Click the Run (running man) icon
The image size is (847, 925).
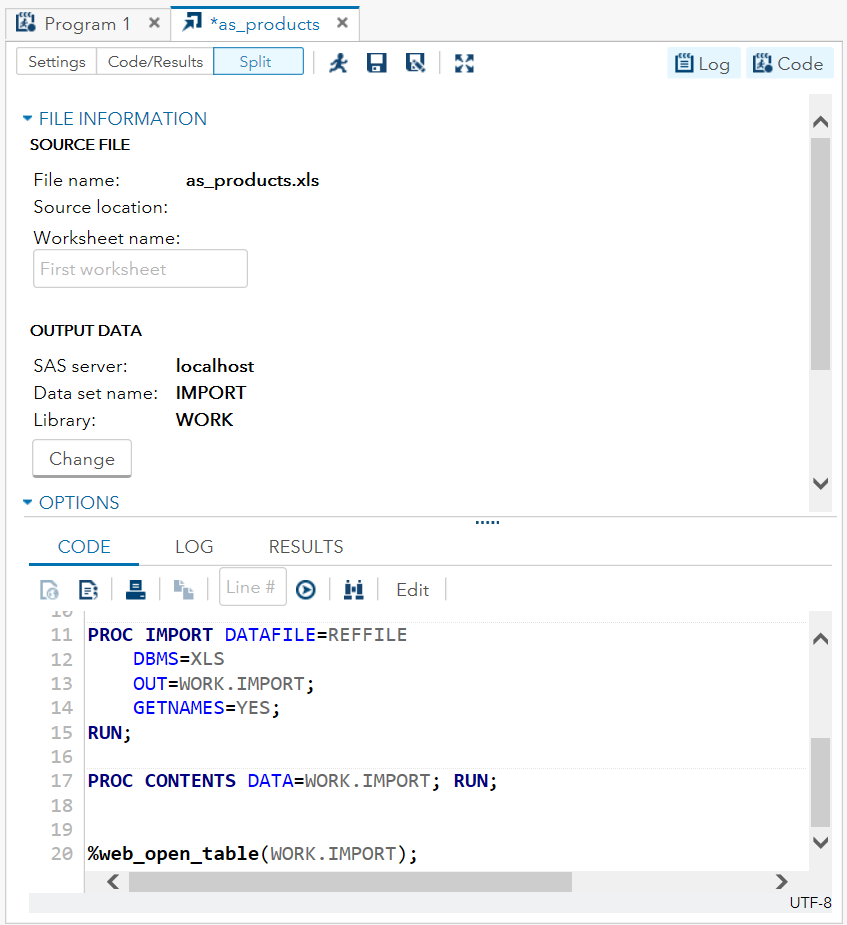click(x=339, y=63)
